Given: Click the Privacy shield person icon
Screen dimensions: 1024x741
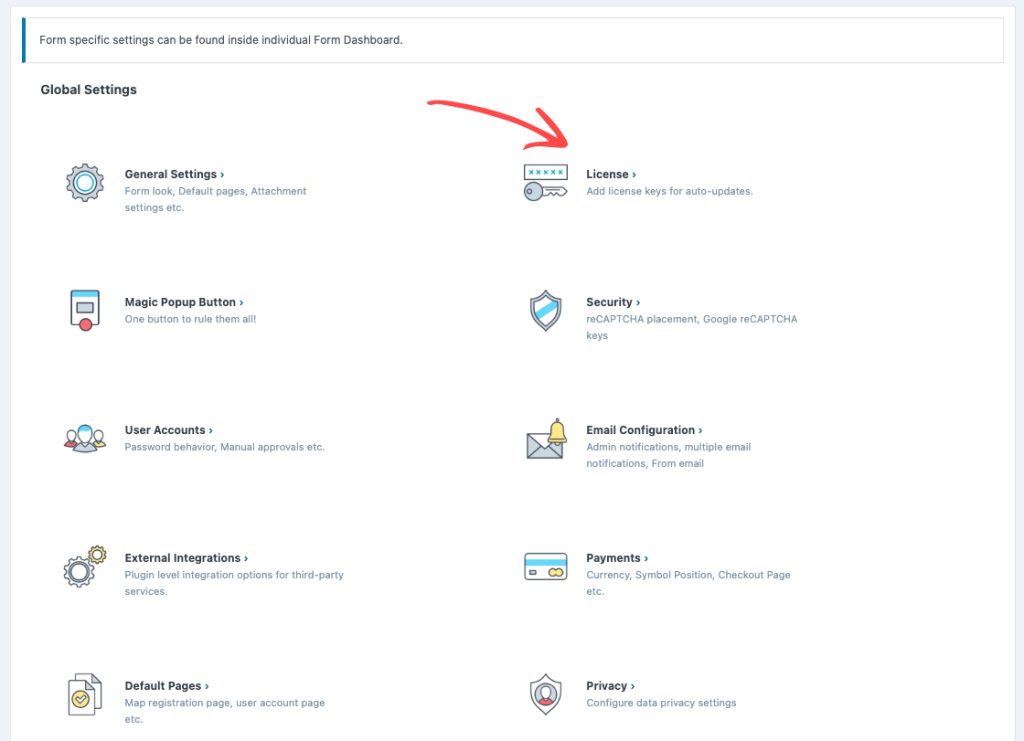Looking at the screenshot, I should pyautogui.click(x=545, y=693).
